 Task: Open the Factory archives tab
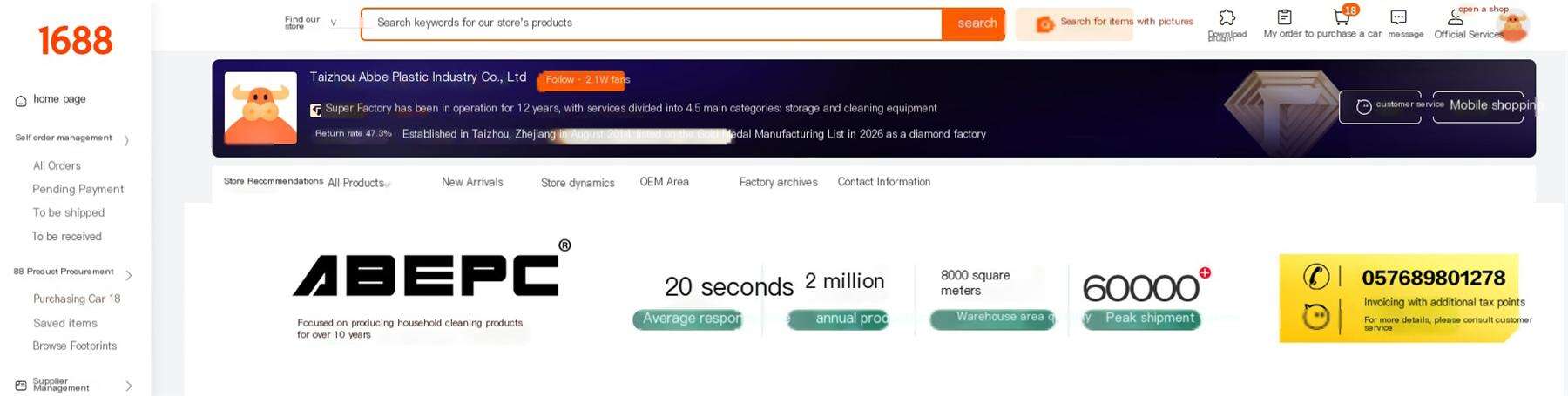[778, 182]
